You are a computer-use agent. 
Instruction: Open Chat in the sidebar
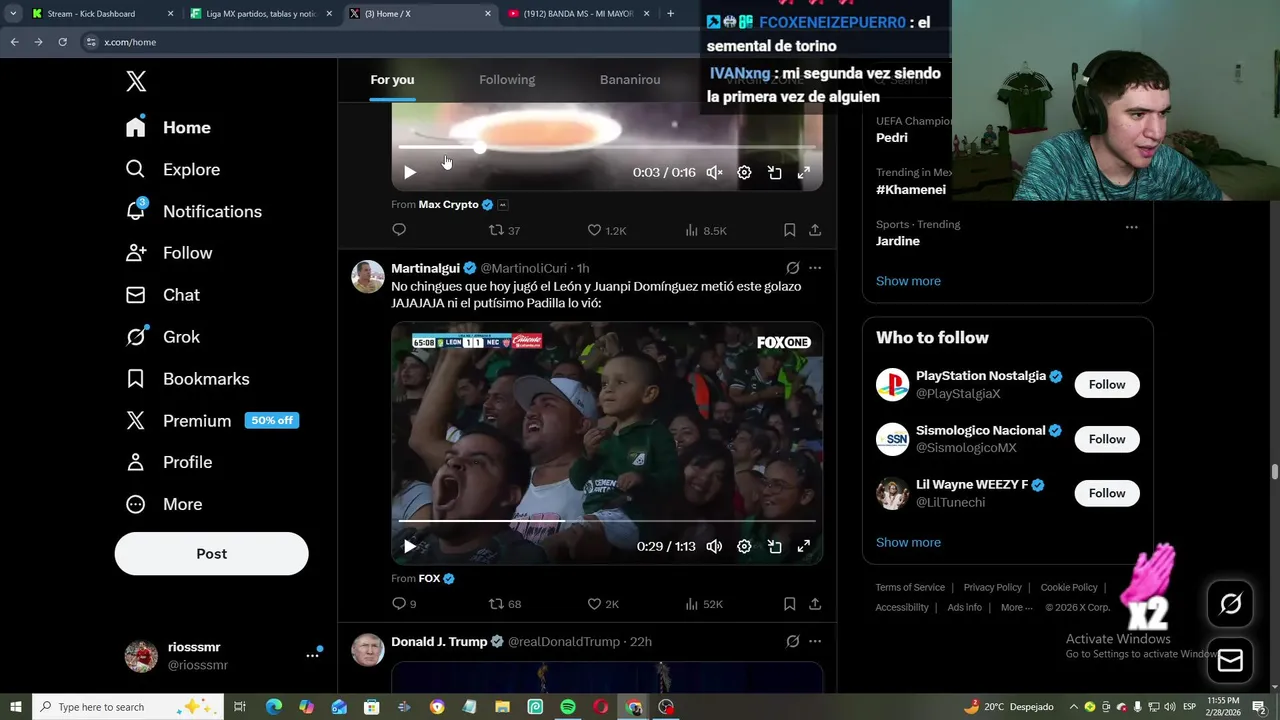point(162,295)
